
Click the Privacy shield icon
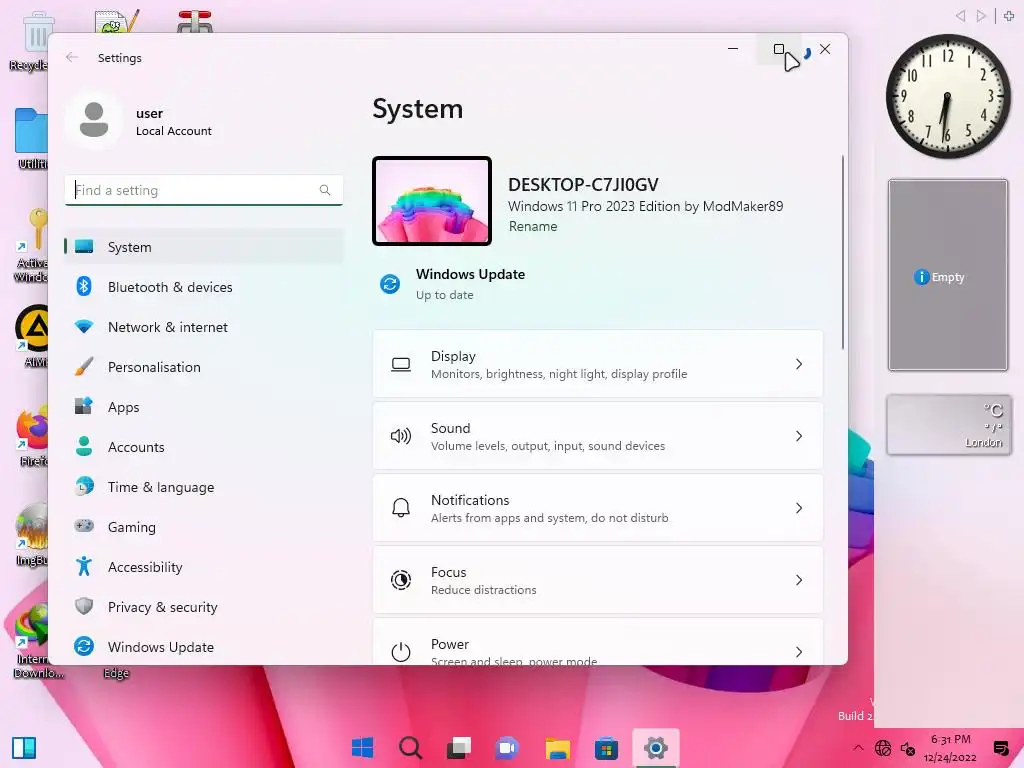click(84, 606)
